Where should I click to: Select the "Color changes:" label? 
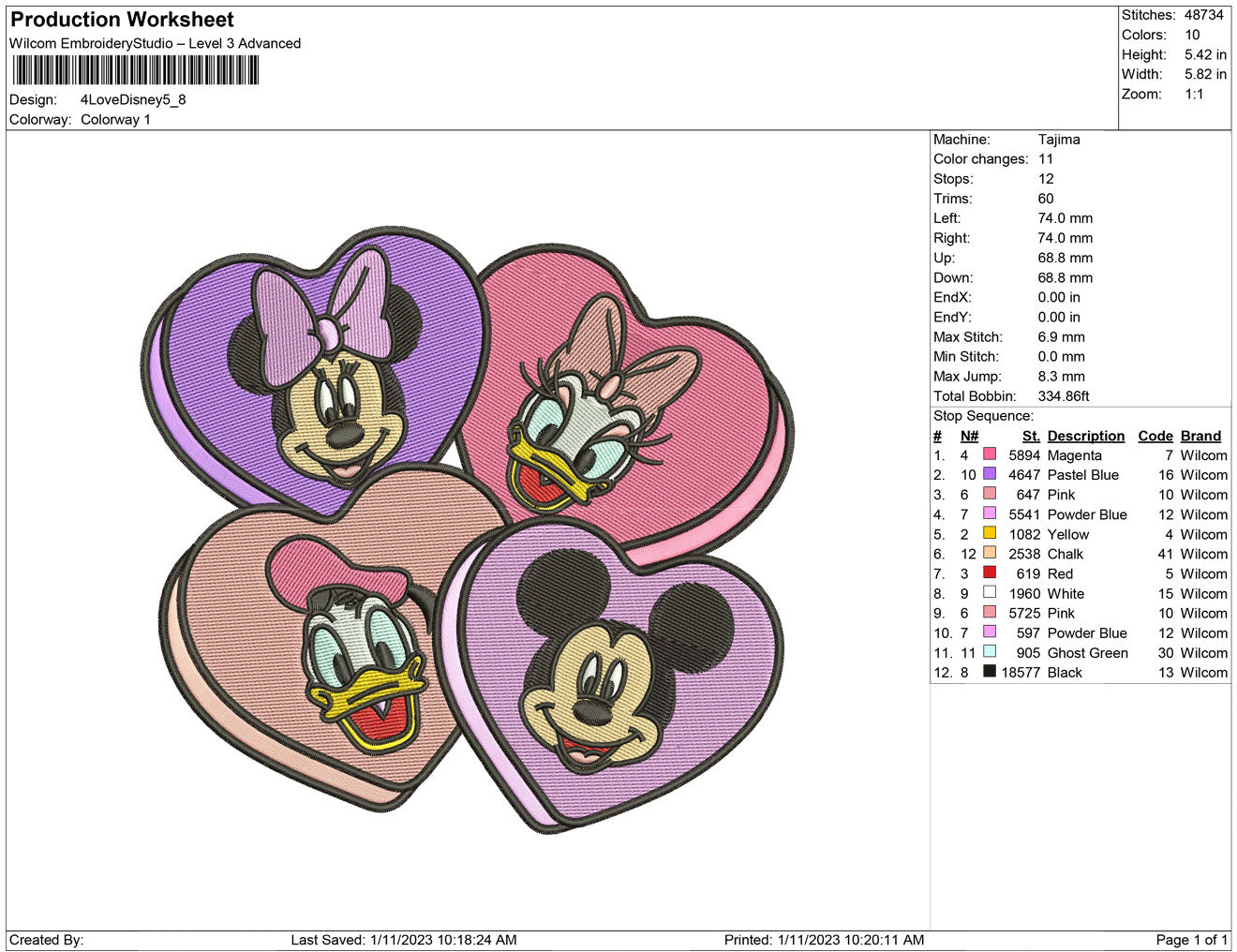click(981, 158)
